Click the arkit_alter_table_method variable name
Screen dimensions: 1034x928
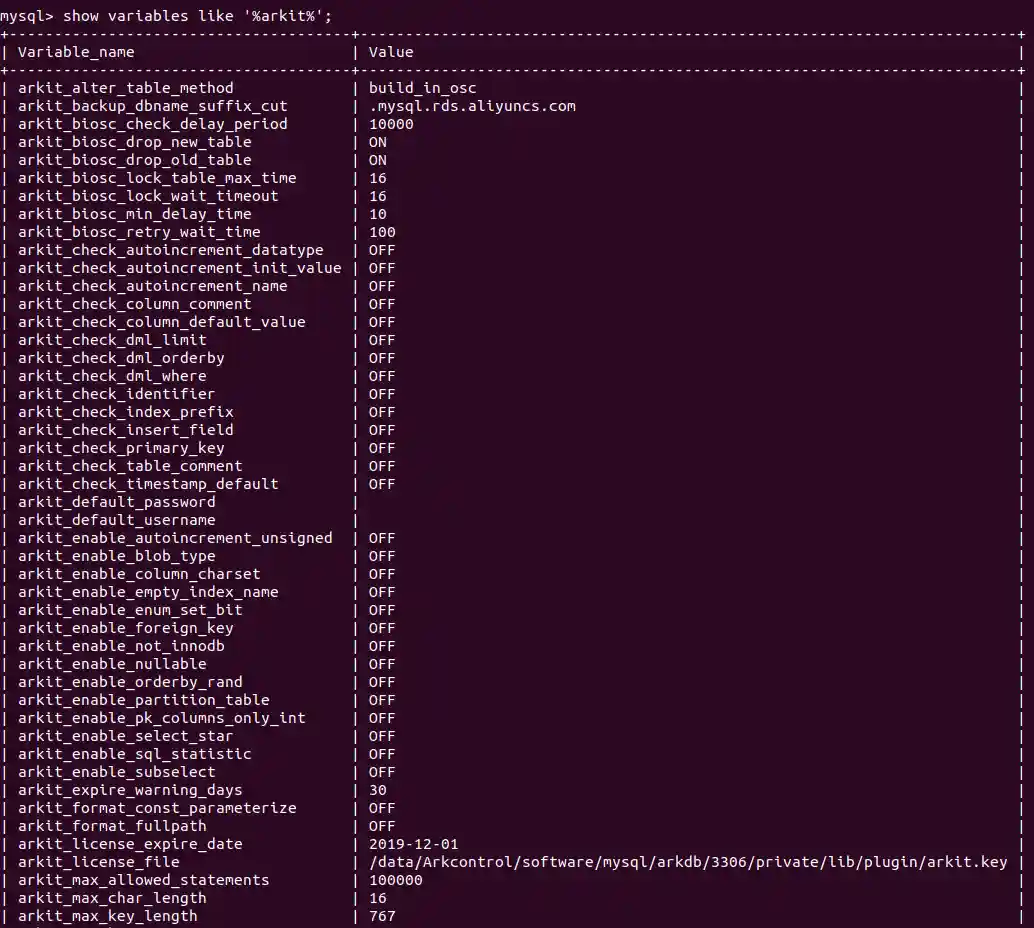pyautogui.click(x=126, y=88)
